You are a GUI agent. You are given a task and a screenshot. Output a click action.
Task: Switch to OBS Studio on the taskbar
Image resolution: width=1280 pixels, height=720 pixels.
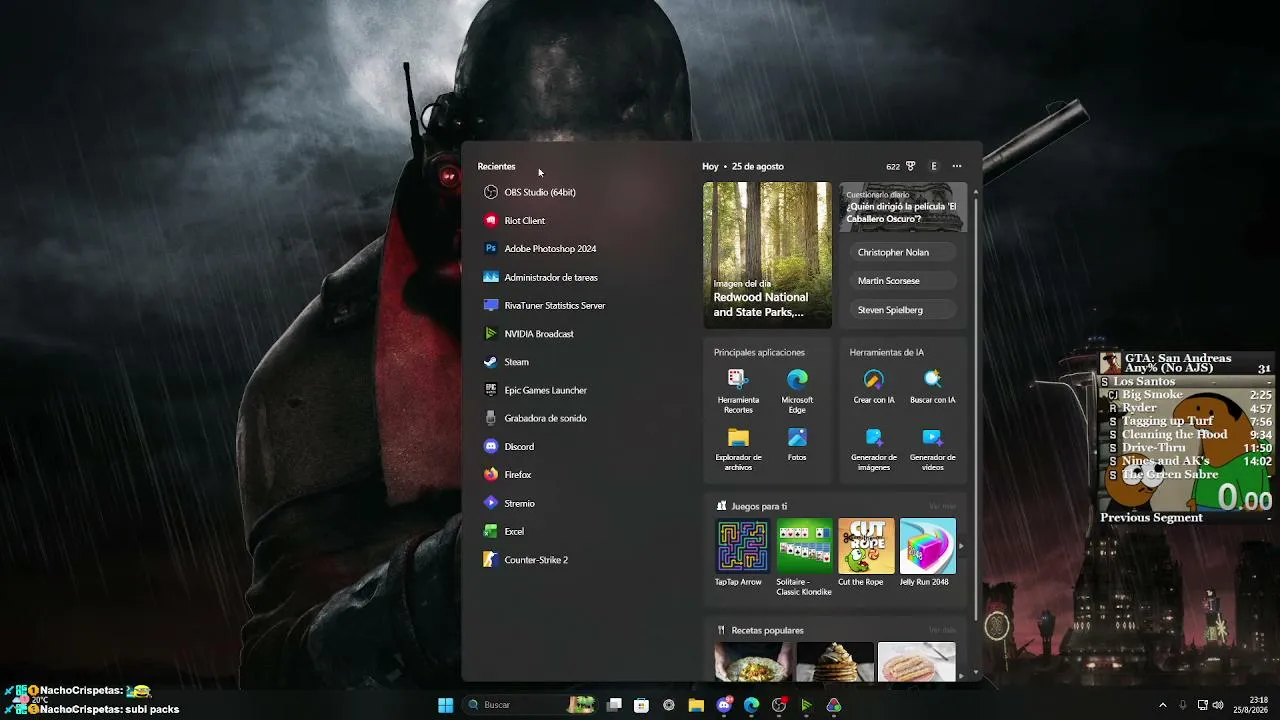coord(779,705)
